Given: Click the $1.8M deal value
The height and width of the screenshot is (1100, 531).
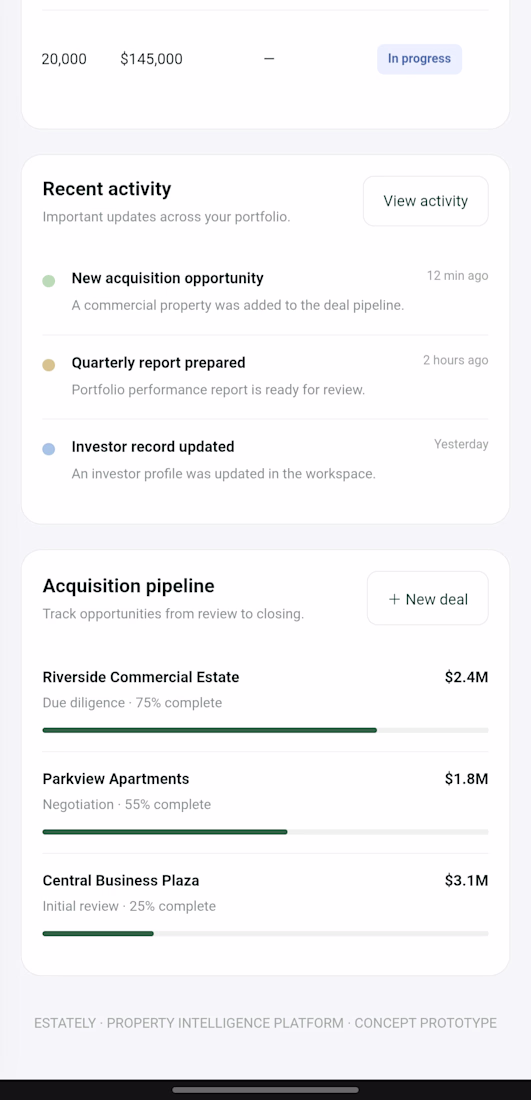Looking at the screenshot, I should point(466,779).
